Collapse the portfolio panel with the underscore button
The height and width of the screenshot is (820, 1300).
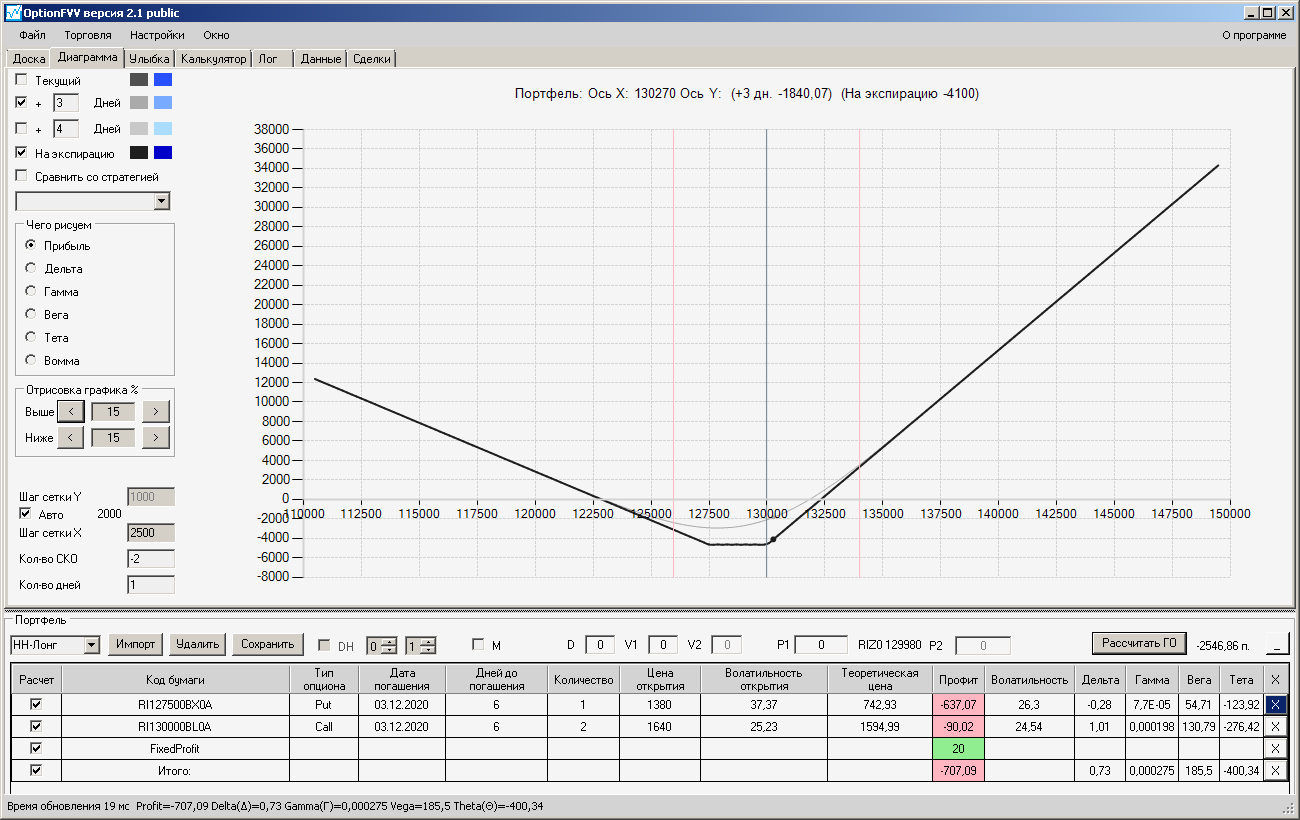[1278, 643]
